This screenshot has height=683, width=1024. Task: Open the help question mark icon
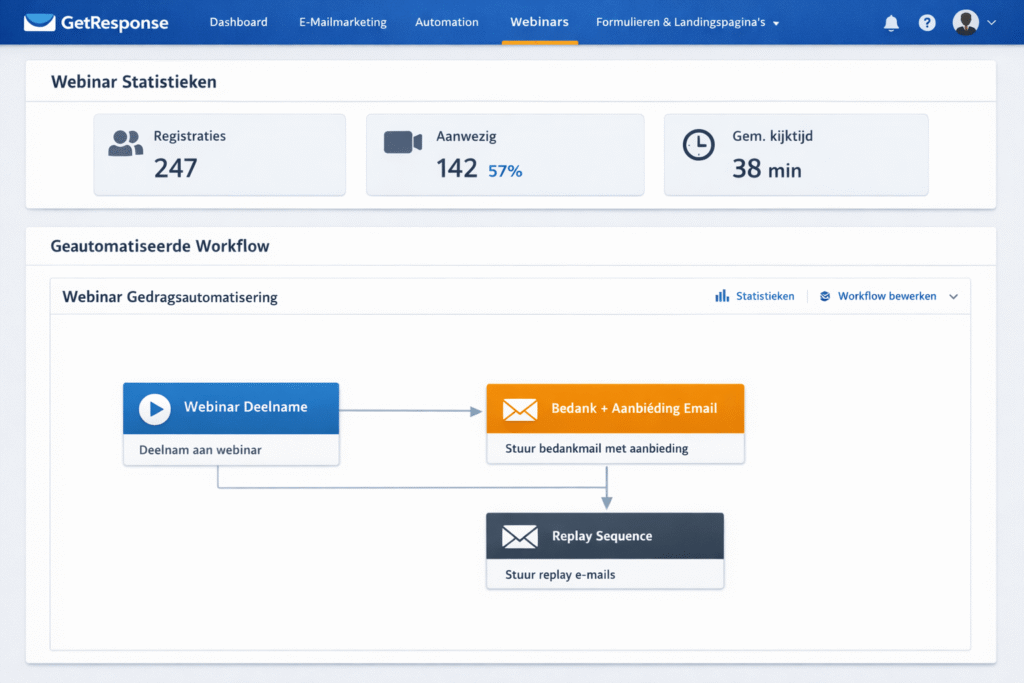tap(927, 23)
